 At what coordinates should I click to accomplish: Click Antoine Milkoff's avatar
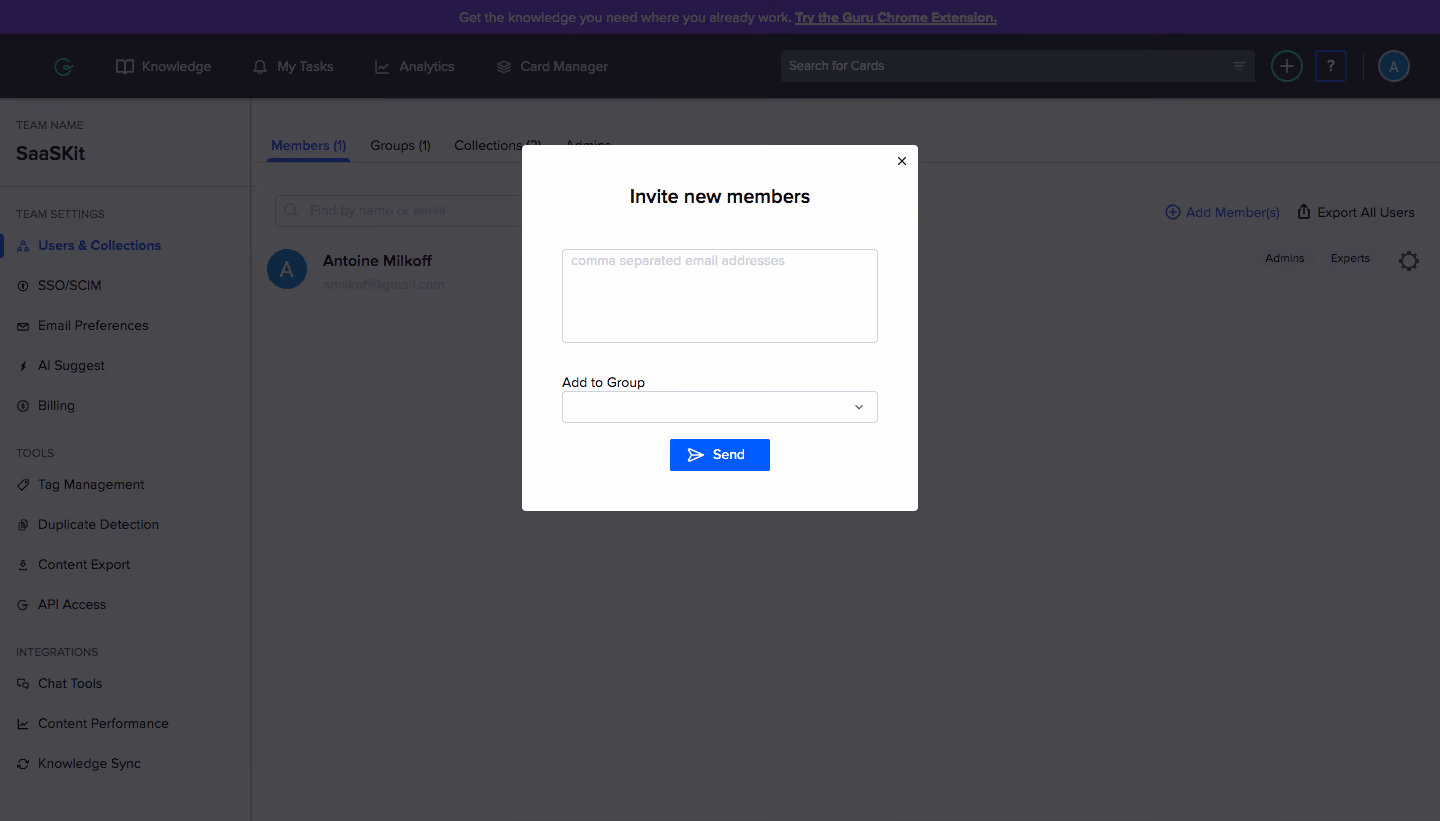coord(287,270)
